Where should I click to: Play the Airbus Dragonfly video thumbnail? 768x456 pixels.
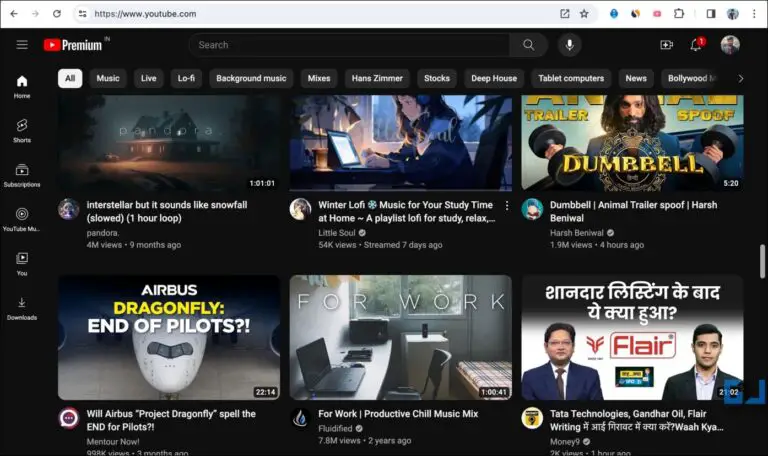[169, 338]
